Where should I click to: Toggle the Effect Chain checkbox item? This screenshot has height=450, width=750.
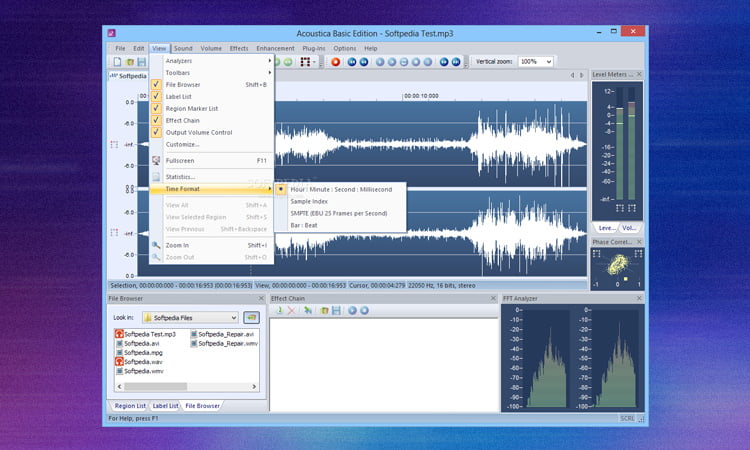pyautogui.click(x=183, y=121)
